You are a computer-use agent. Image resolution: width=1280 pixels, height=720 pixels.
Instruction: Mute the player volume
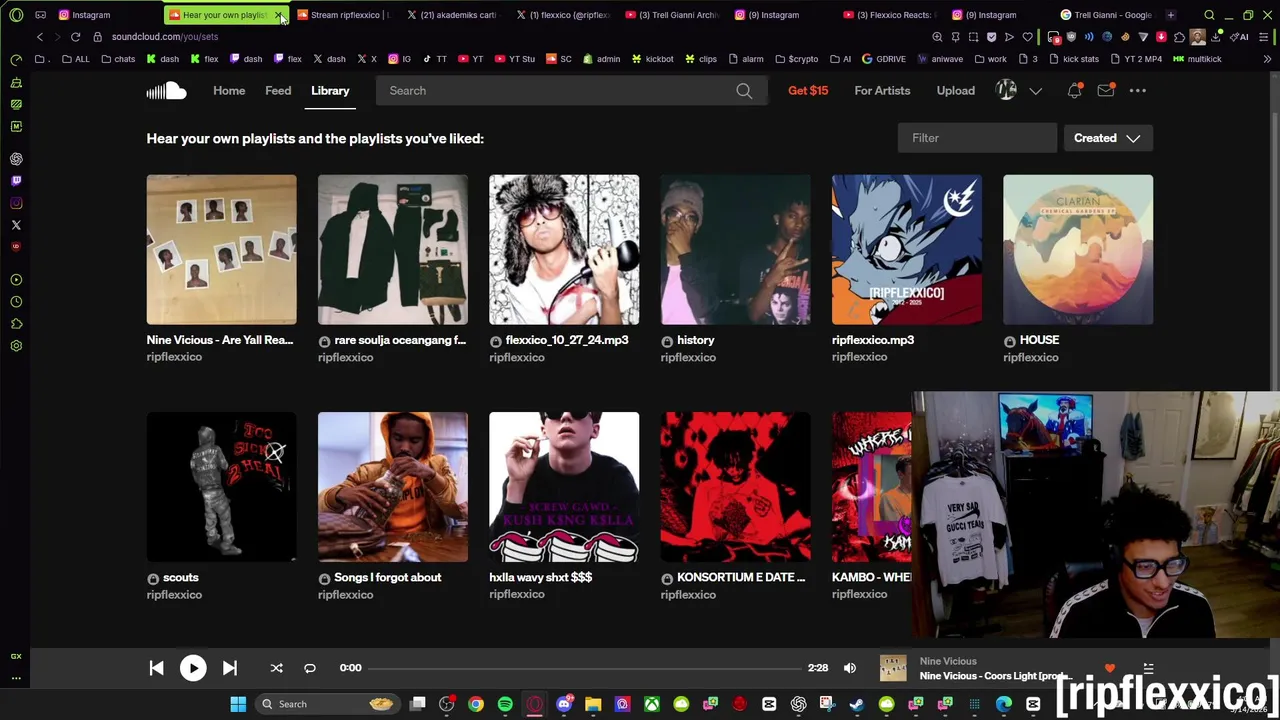click(850, 668)
